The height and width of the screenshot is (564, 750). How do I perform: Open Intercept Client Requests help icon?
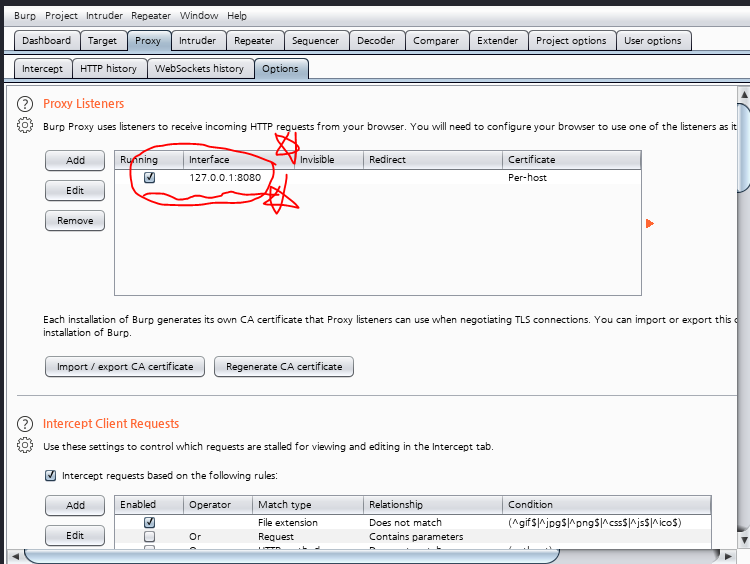pos(25,424)
